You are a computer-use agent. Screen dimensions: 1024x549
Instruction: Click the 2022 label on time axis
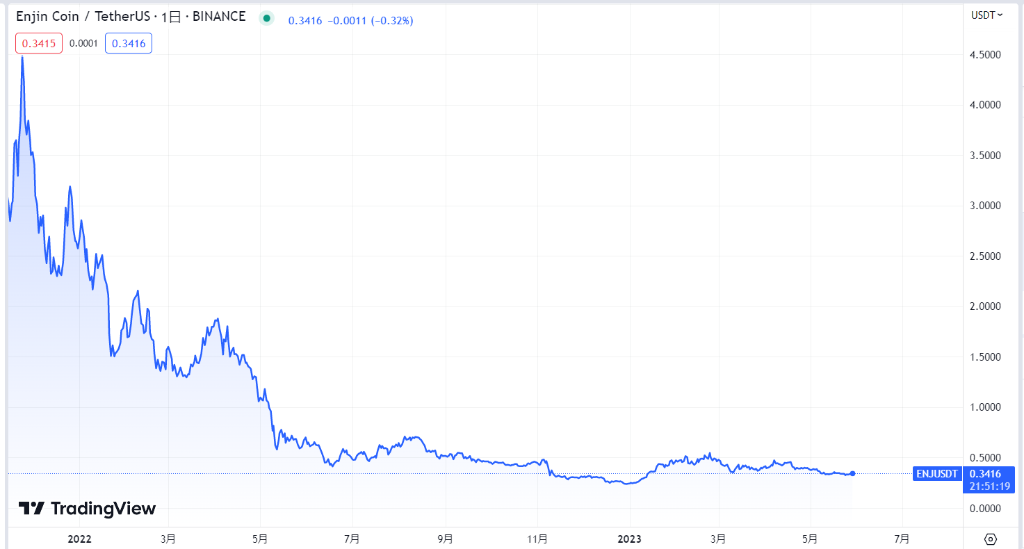point(80,539)
